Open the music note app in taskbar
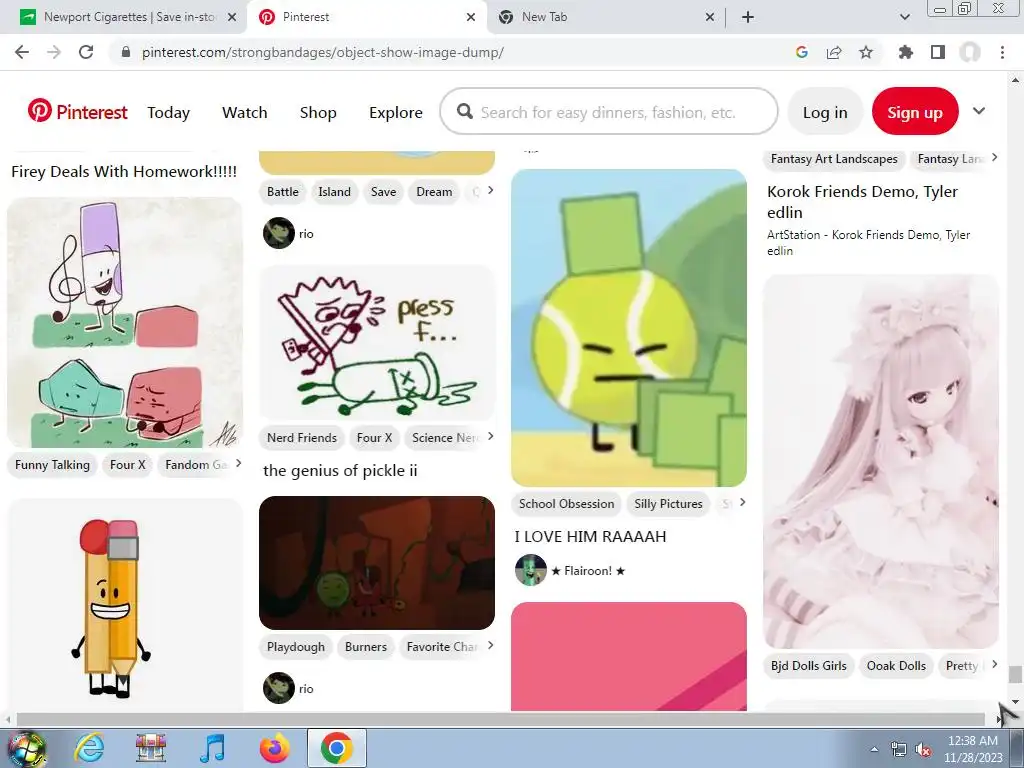 pyautogui.click(x=212, y=748)
